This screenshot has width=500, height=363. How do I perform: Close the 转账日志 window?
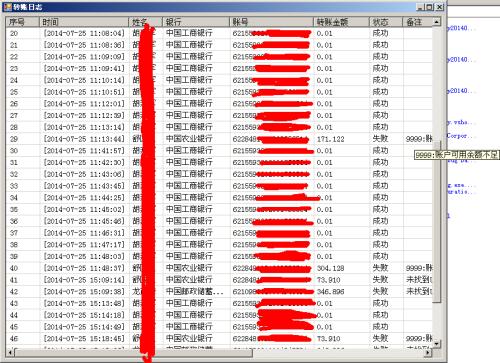coord(440,7)
